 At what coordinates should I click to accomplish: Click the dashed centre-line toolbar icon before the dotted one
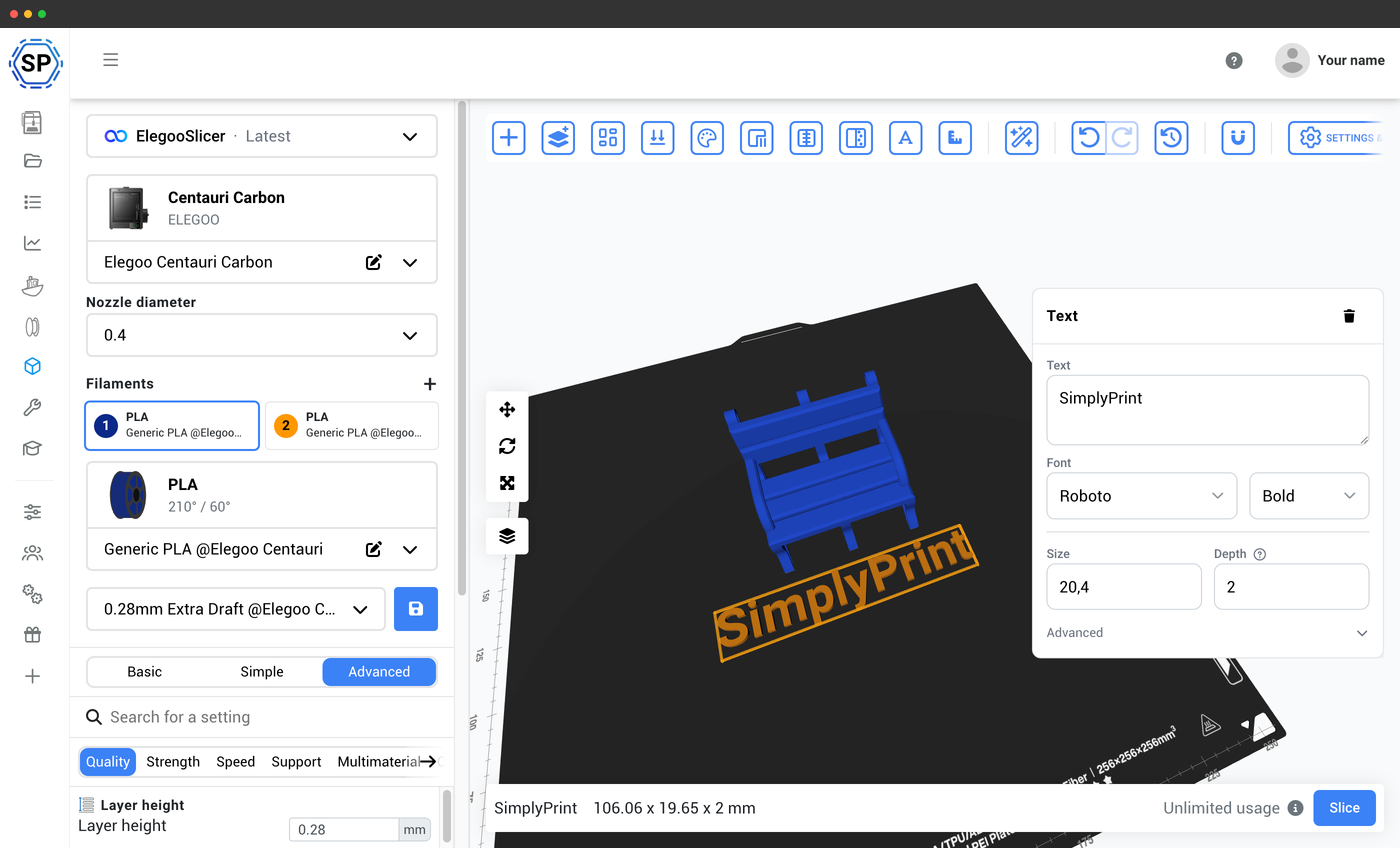[x=806, y=138]
